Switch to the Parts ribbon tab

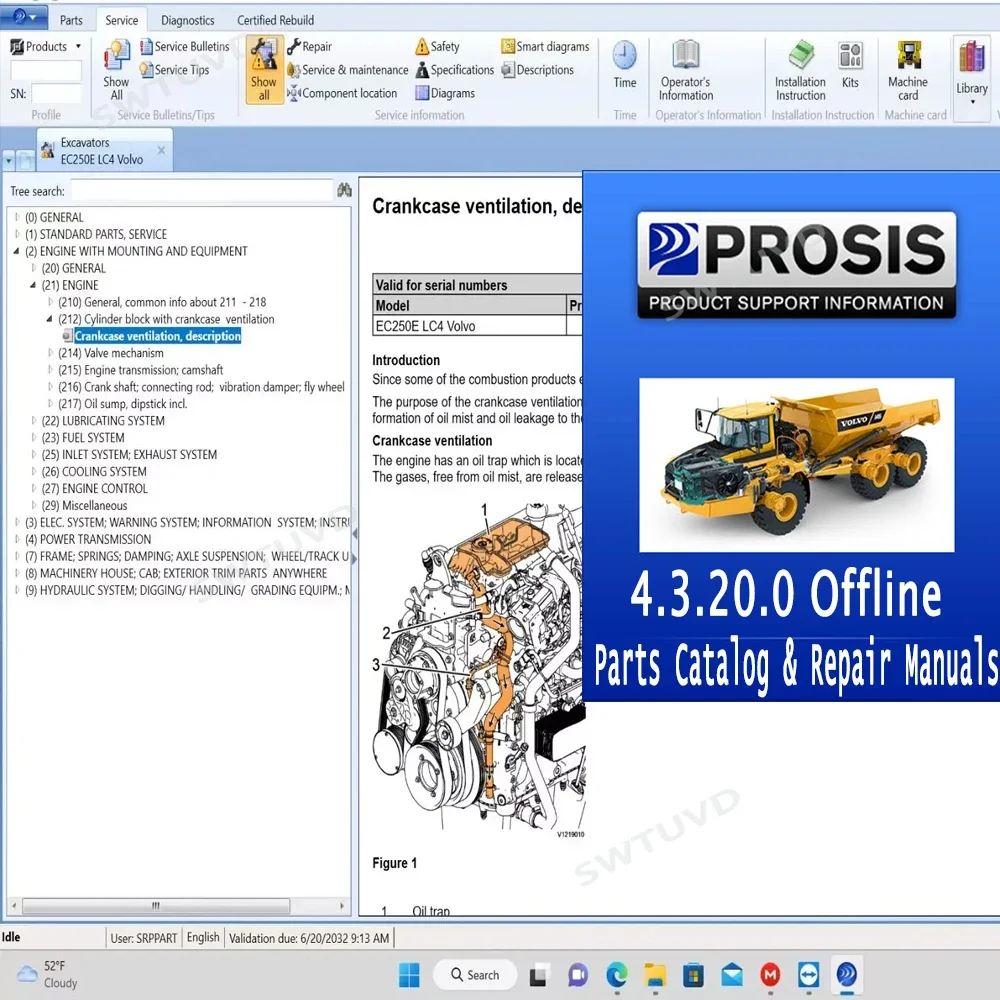[71, 20]
